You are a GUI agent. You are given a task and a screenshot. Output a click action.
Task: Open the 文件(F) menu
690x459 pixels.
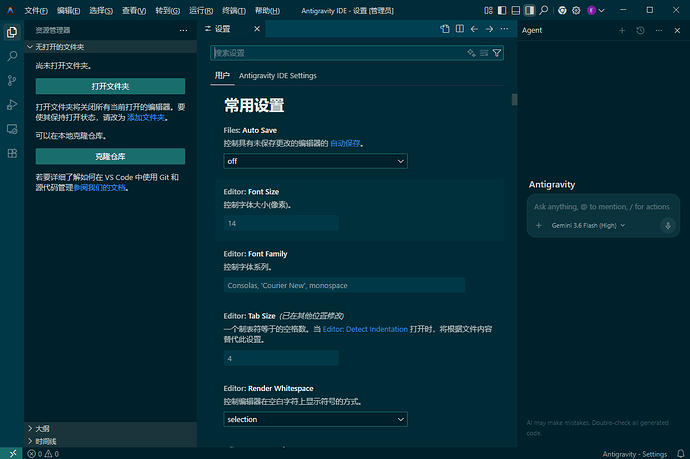click(36, 11)
